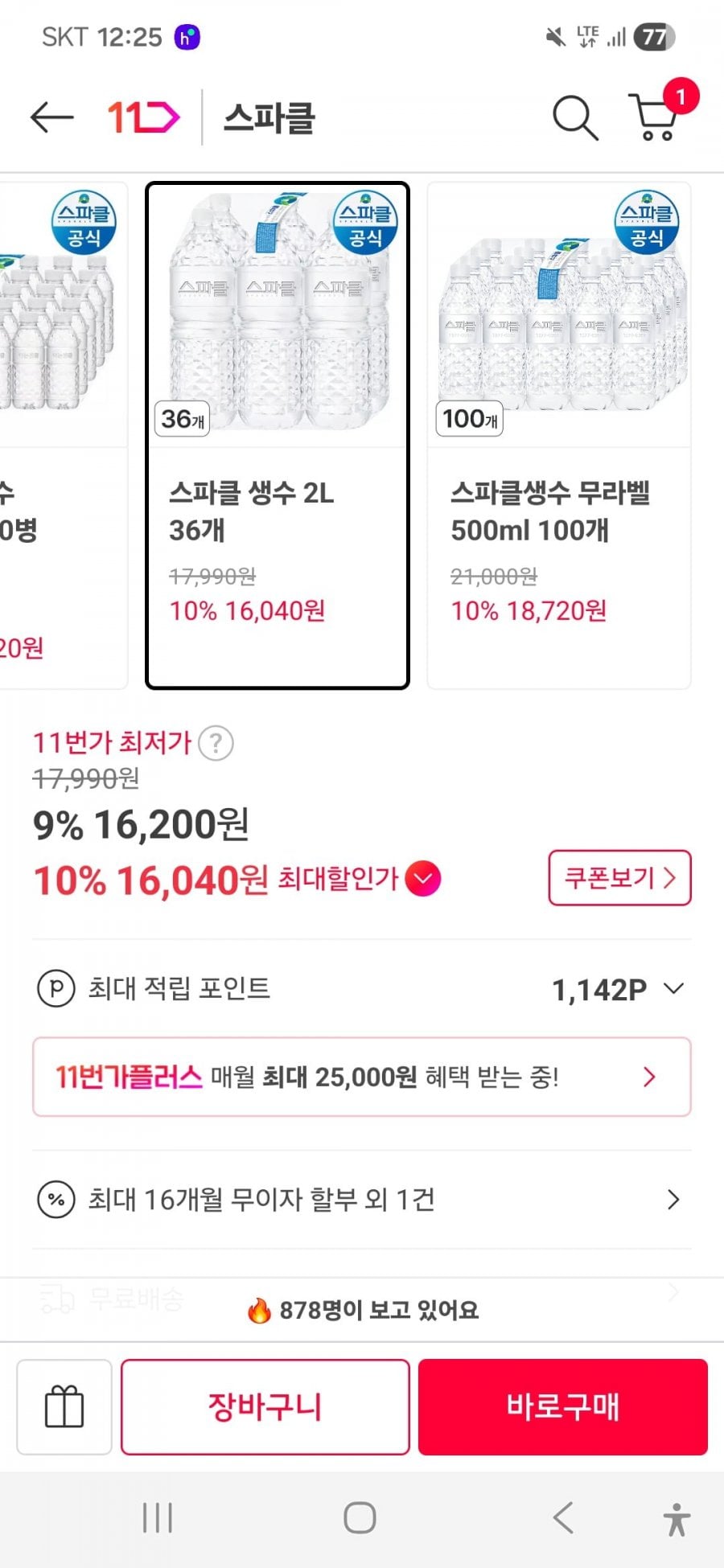Tap the accessibility figure icon
This screenshot has height=1568, width=724.
[677, 1519]
